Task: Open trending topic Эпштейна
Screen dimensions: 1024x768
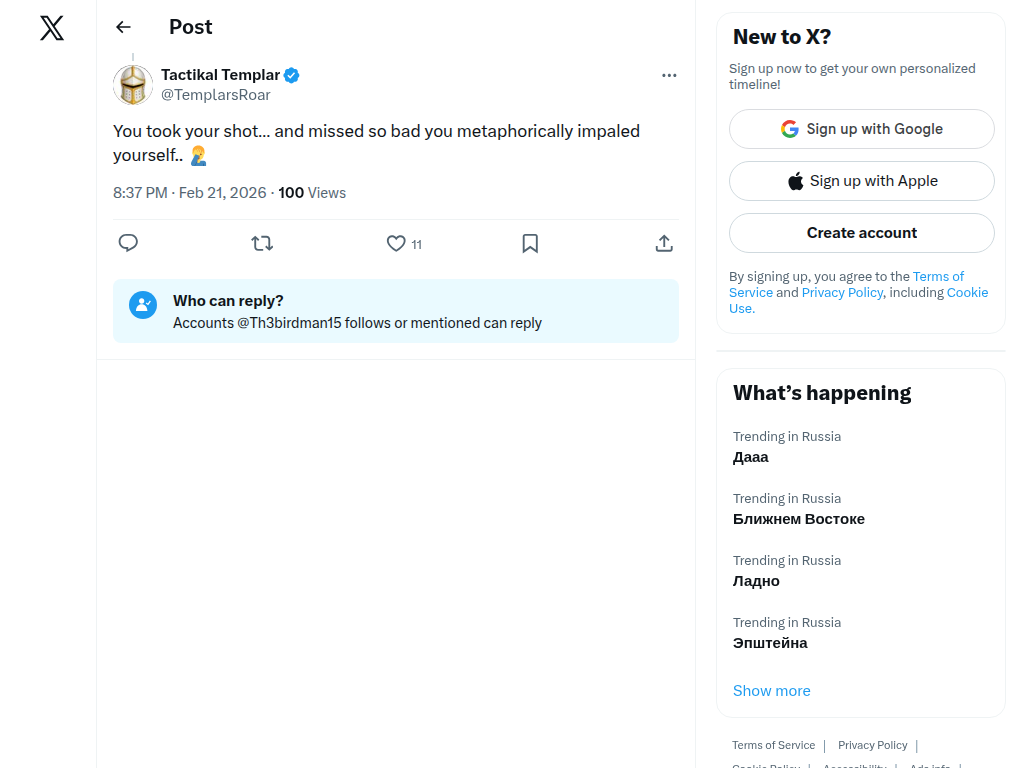Action: [x=770, y=643]
